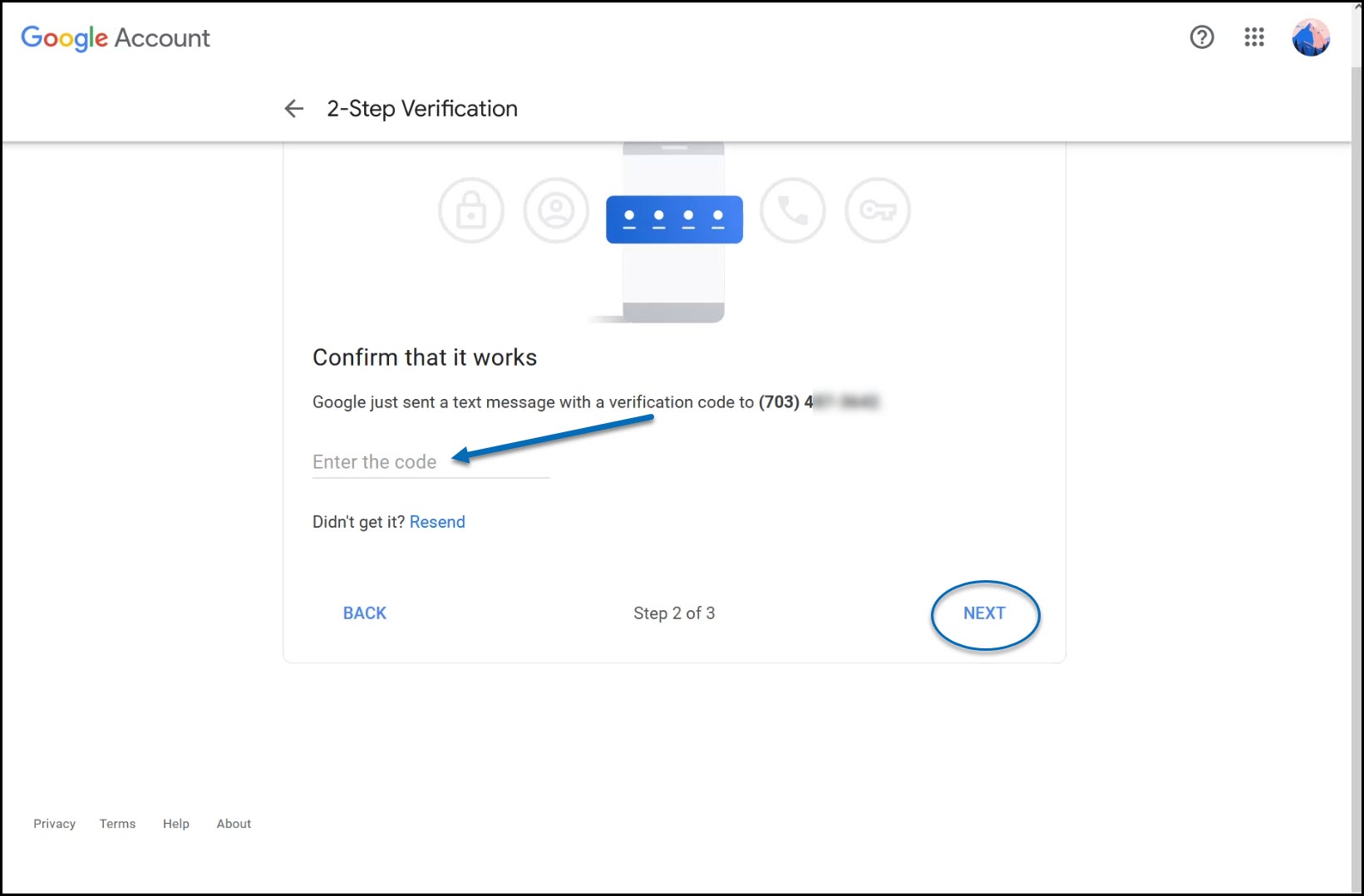1364x896 pixels.
Task: Click the blue verification code illustration
Action: (674, 219)
